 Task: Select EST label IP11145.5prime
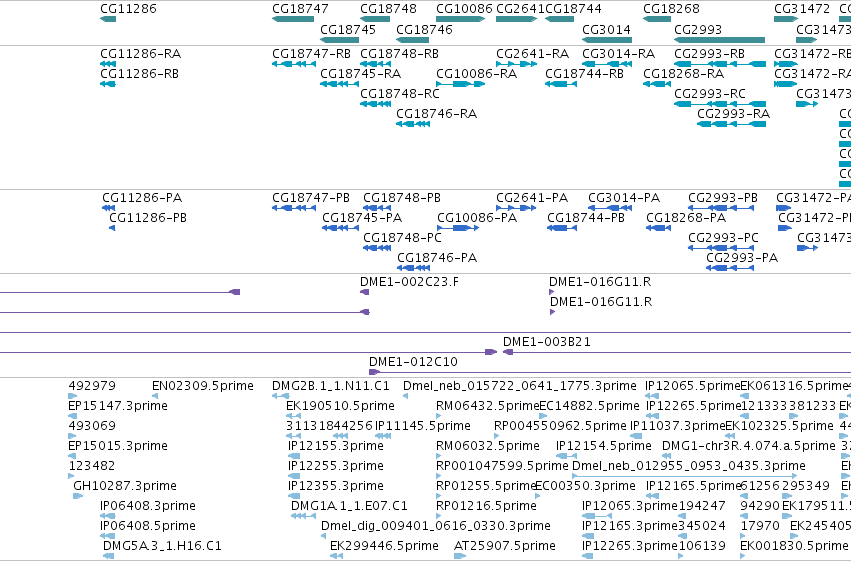(x=423, y=426)
